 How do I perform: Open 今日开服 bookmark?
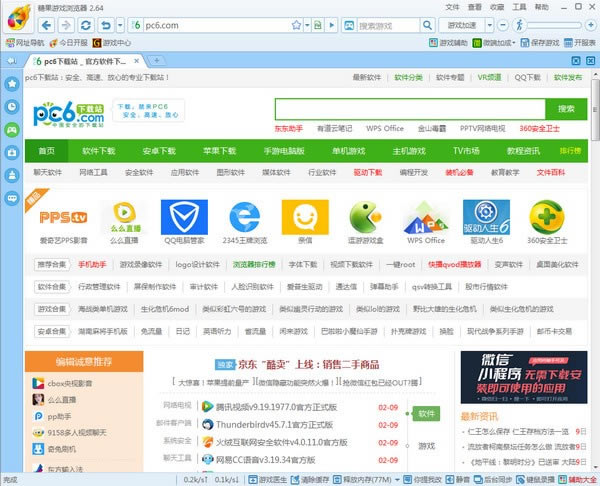point(69,42)
